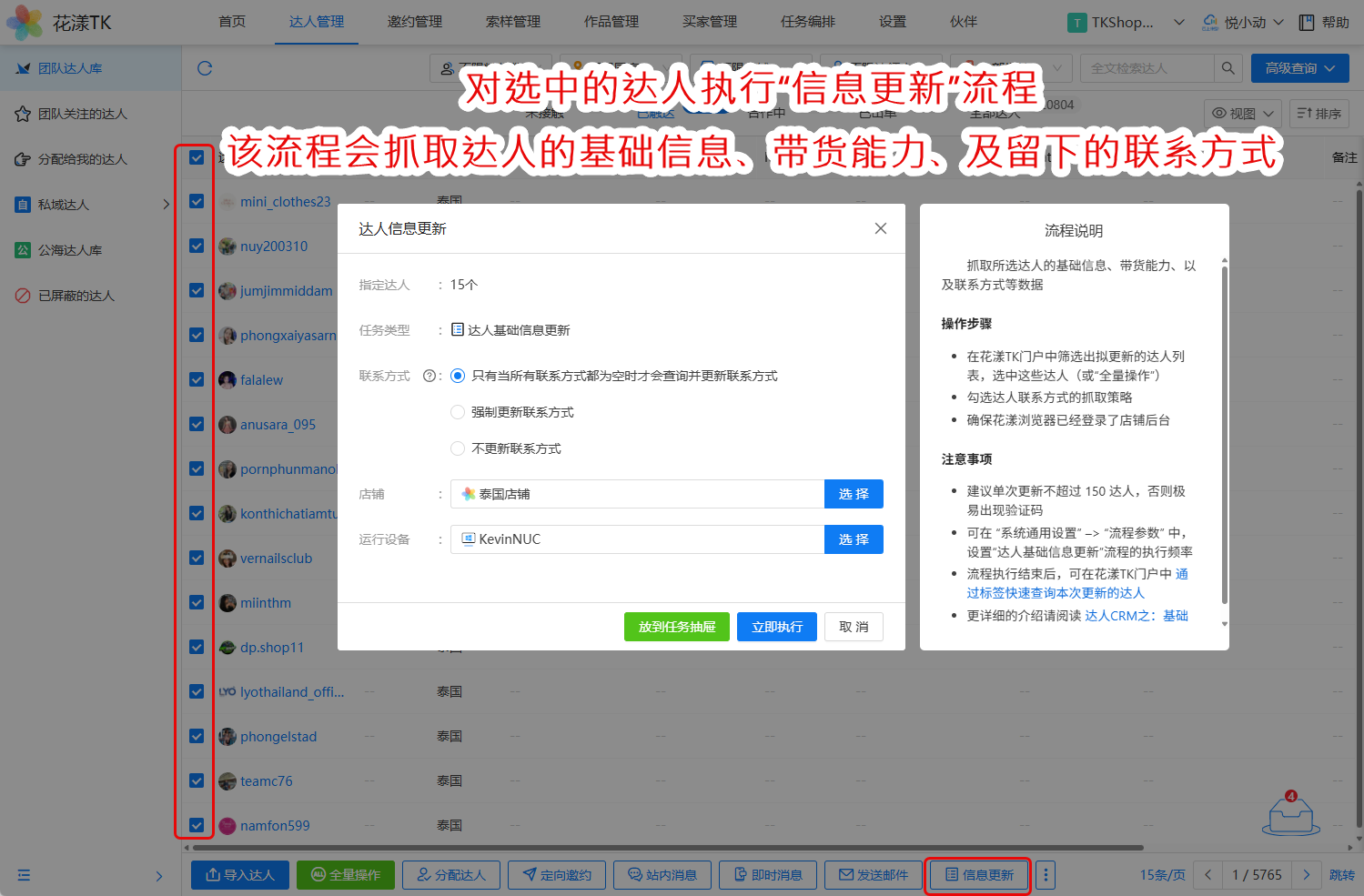The width and height of the screenshot is (1364, 896).
Task: Open the 作品管理 menu tab
Action: click(611, 22)
